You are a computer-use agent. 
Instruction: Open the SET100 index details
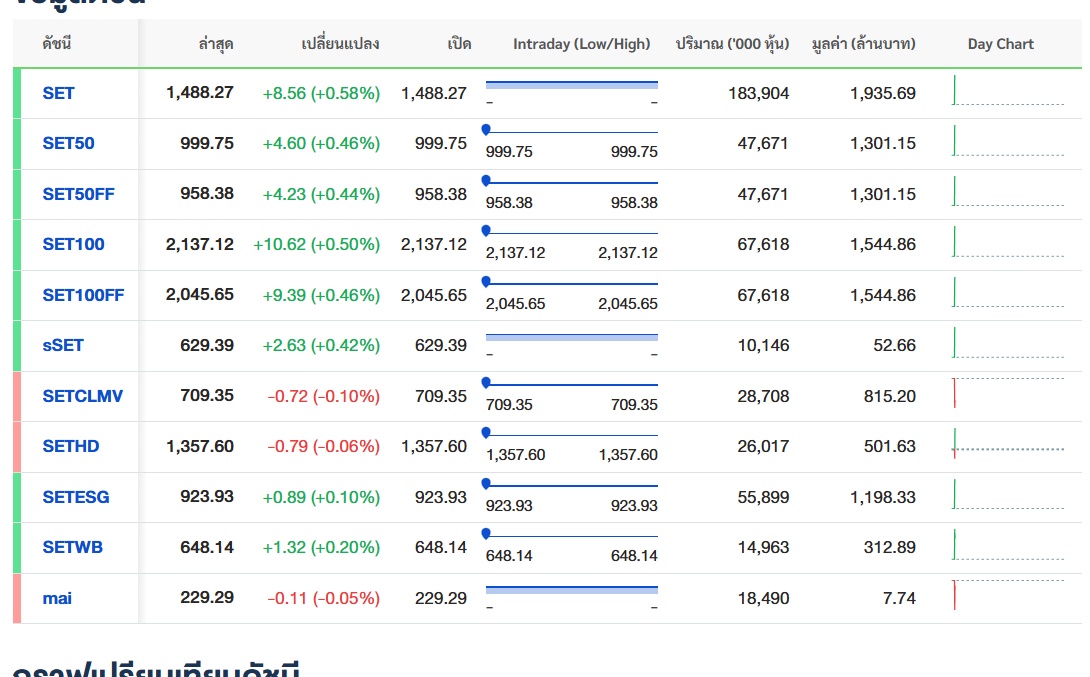click(x=73, y=244)
